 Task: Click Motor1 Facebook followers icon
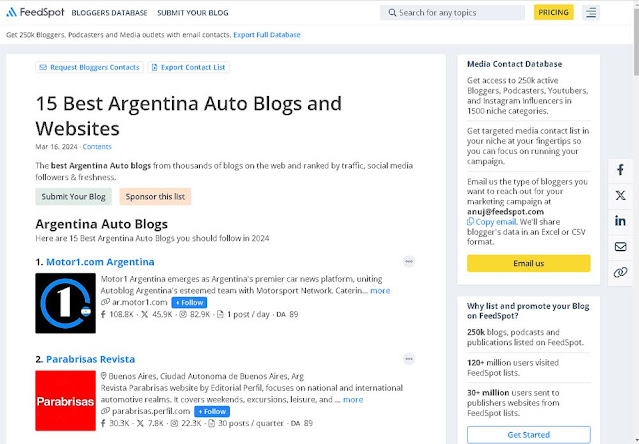point(103,314)
